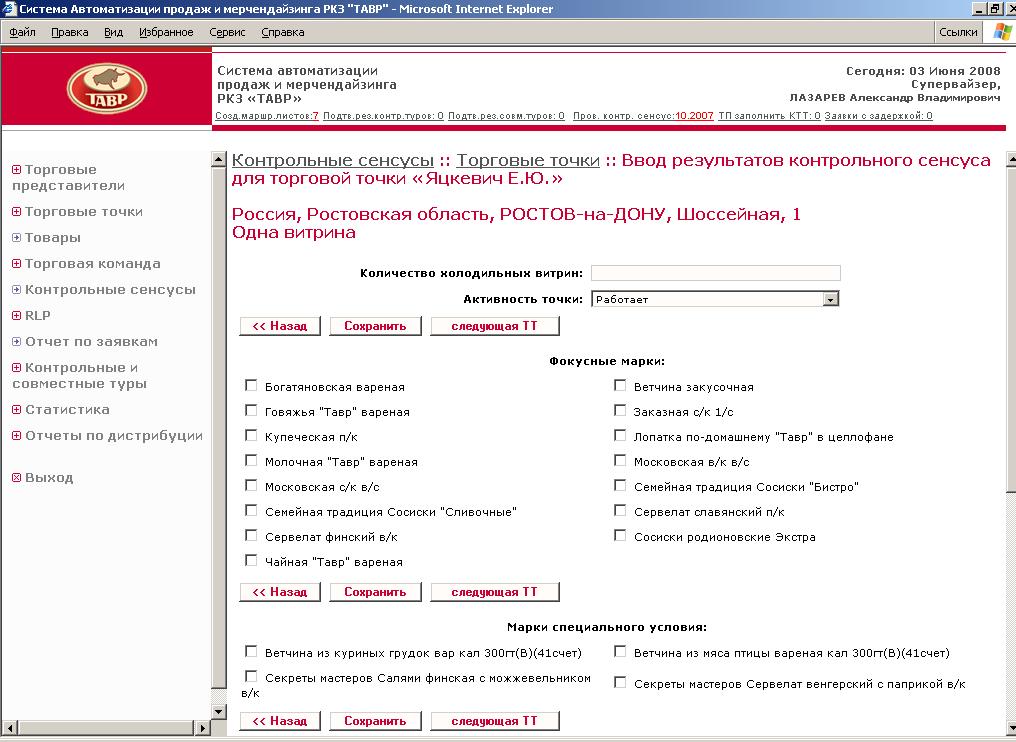
Task: Toggle Лопатка по-домашнему "Тавр" в целлофане
Action: pyautogui.click(x=620, y=435)
